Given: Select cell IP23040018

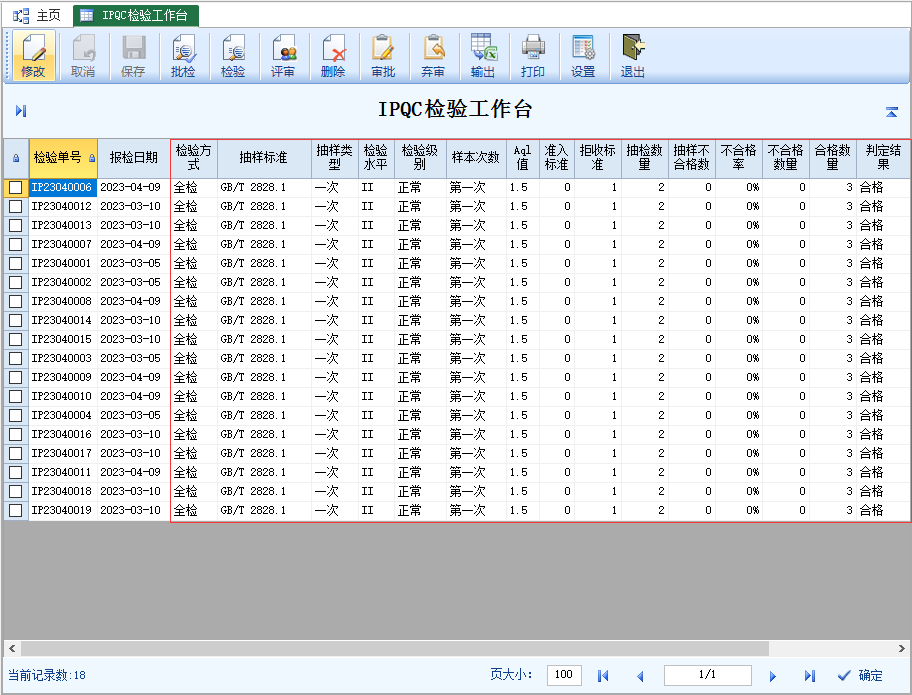Looking at the screenshot, I should point(63,491).
